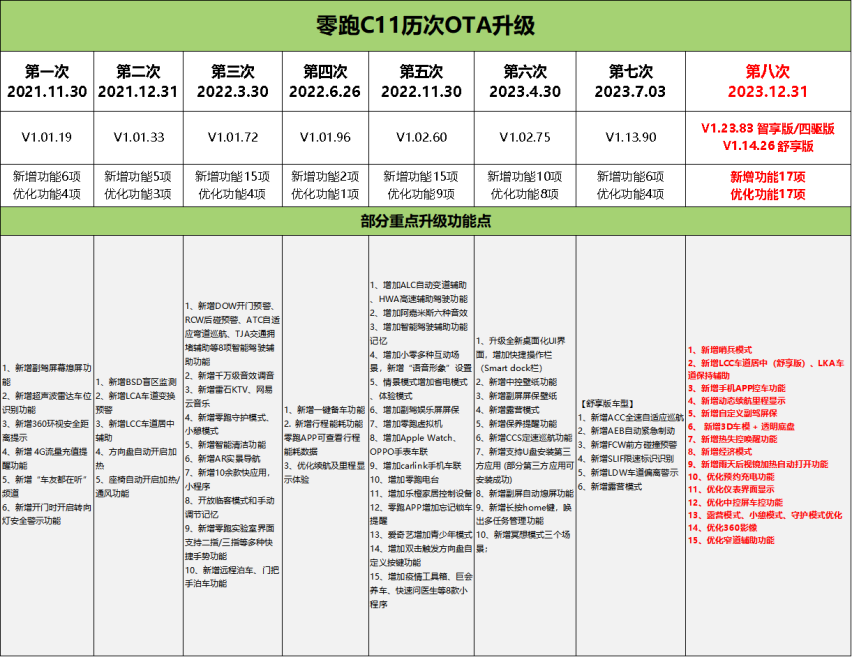Click '【舒享版车型】' label
This screenshot has height=657, width=852.
click(607, 403)
